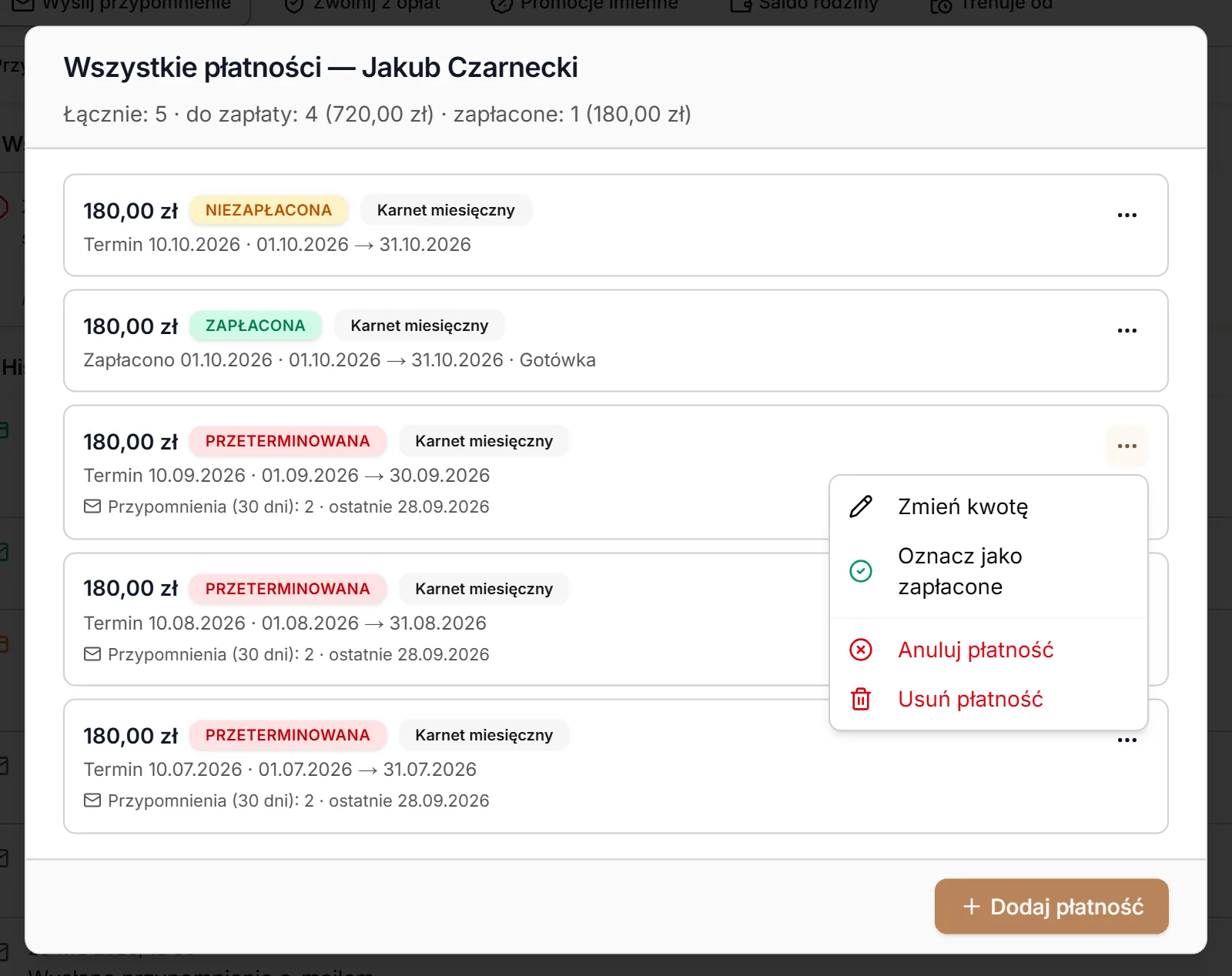Image resolution: width=1232 pixels, height=976 pixels.
Task: Click the Przypomnienia text in the 10.09.2026 payment
Action: 299,506
